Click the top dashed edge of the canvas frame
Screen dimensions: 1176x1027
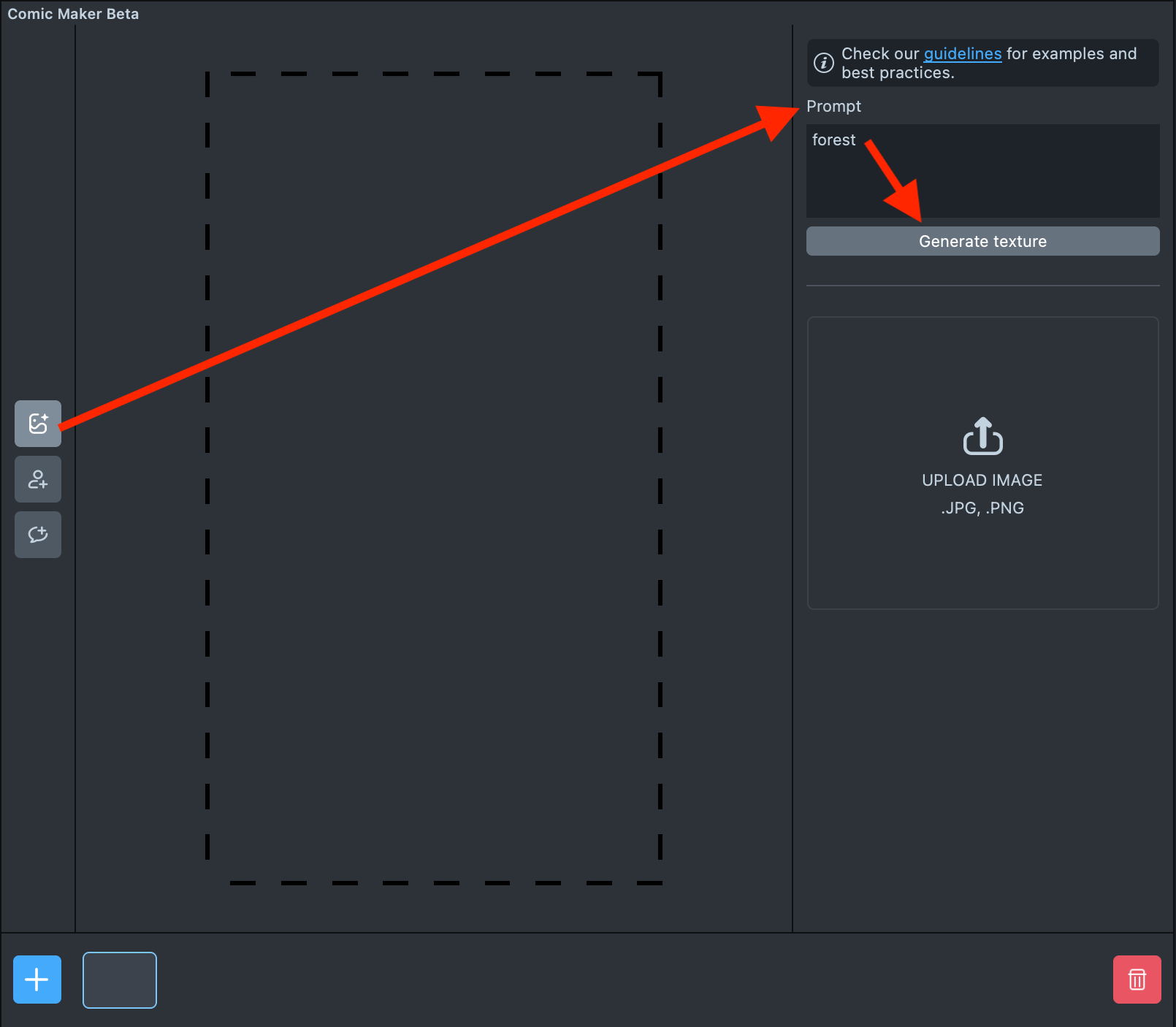[434, 74]
